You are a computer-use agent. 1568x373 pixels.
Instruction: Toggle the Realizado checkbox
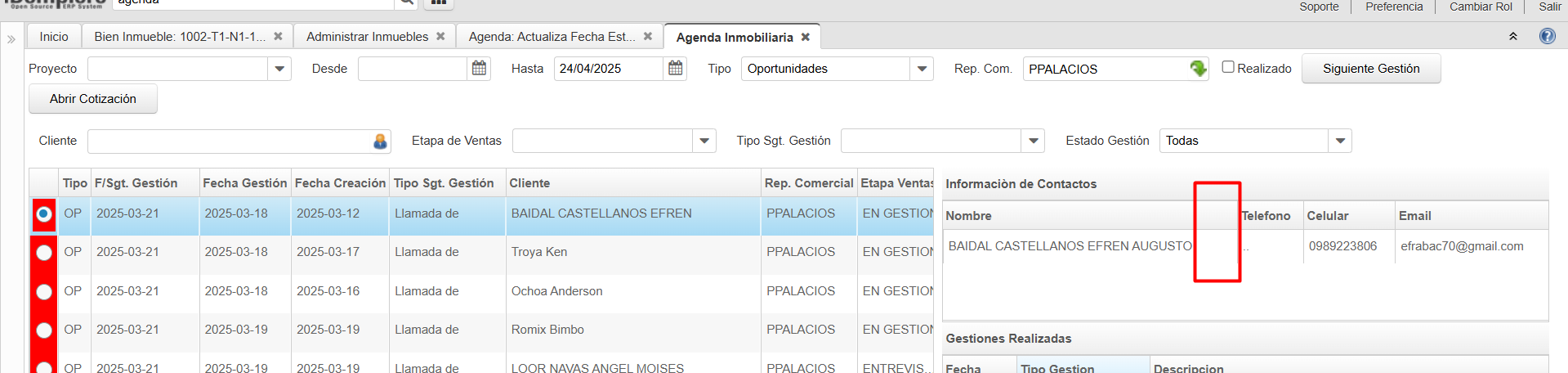pyautogui.click(x=1227, y=67)
